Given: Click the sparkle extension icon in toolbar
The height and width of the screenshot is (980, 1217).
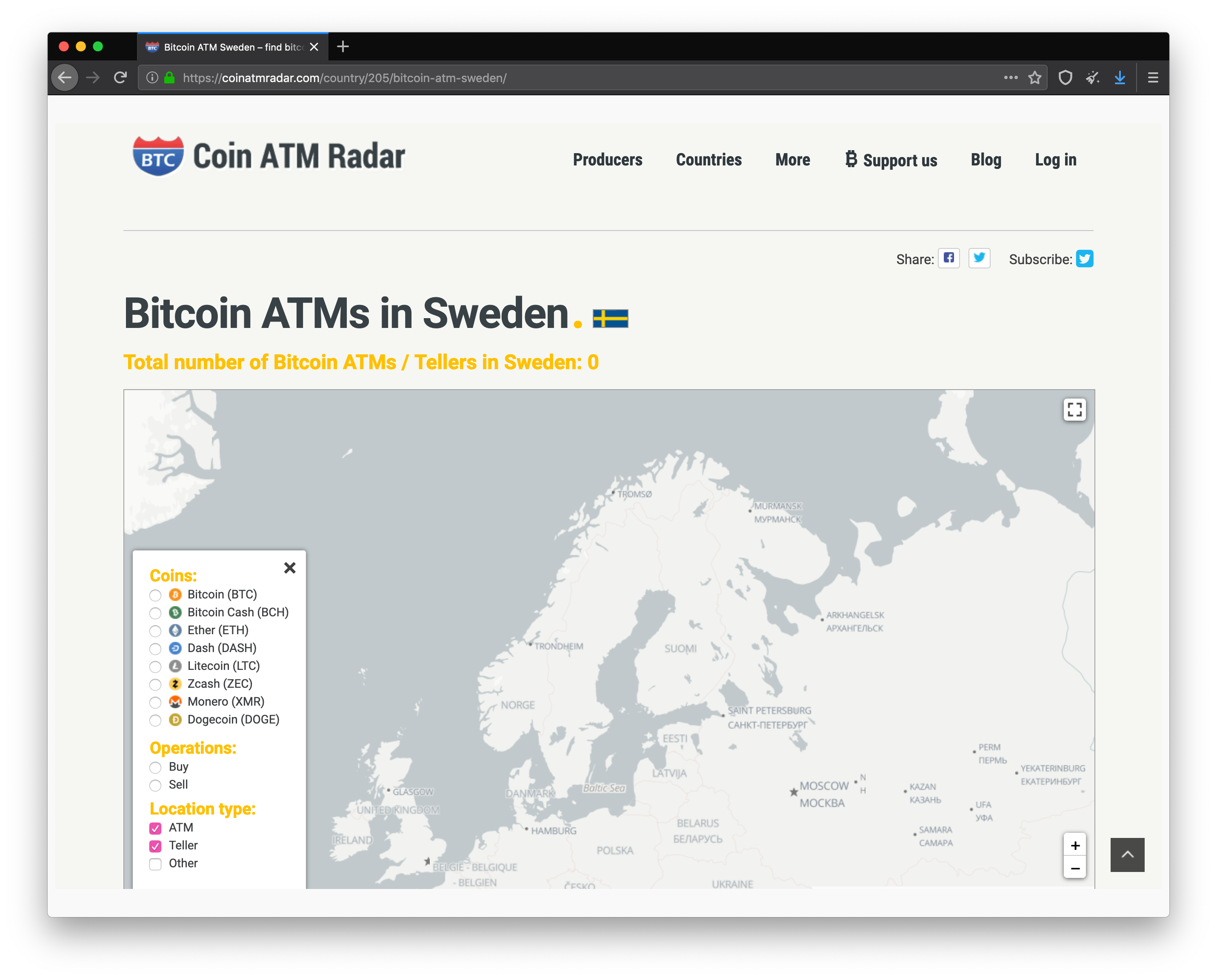Looking at the screenshot, I should click(x=1093, y=77).
